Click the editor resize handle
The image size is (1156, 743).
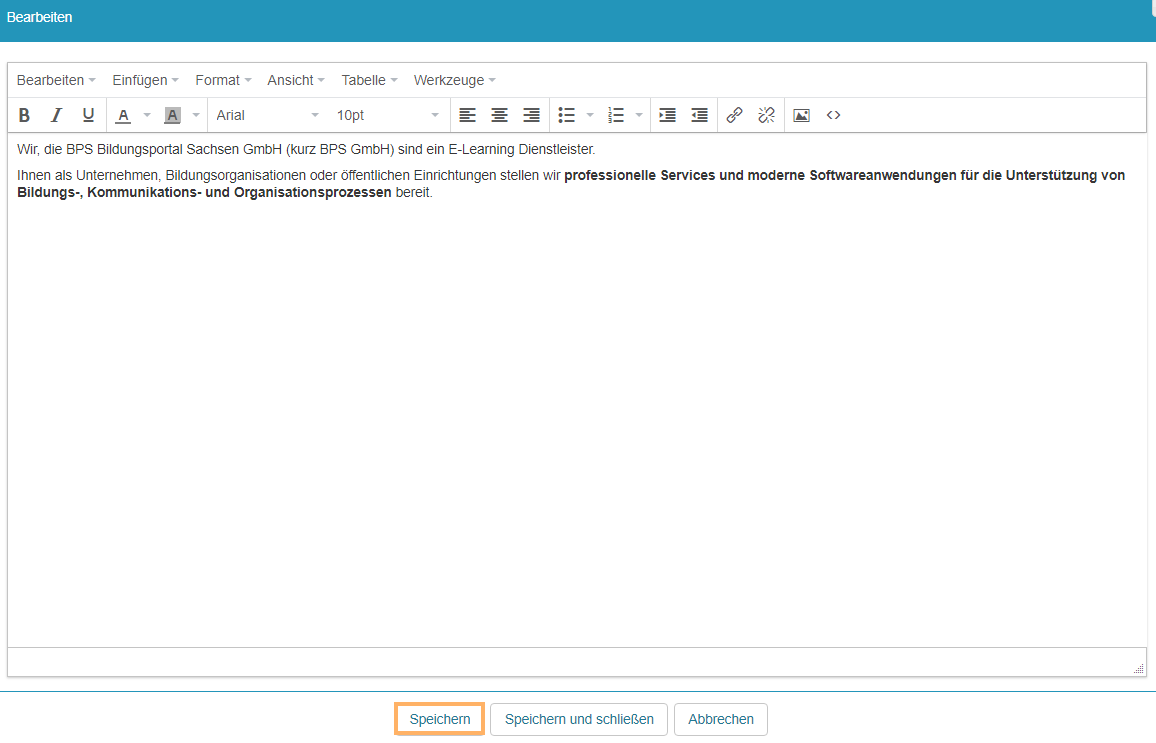[1139, 669]
